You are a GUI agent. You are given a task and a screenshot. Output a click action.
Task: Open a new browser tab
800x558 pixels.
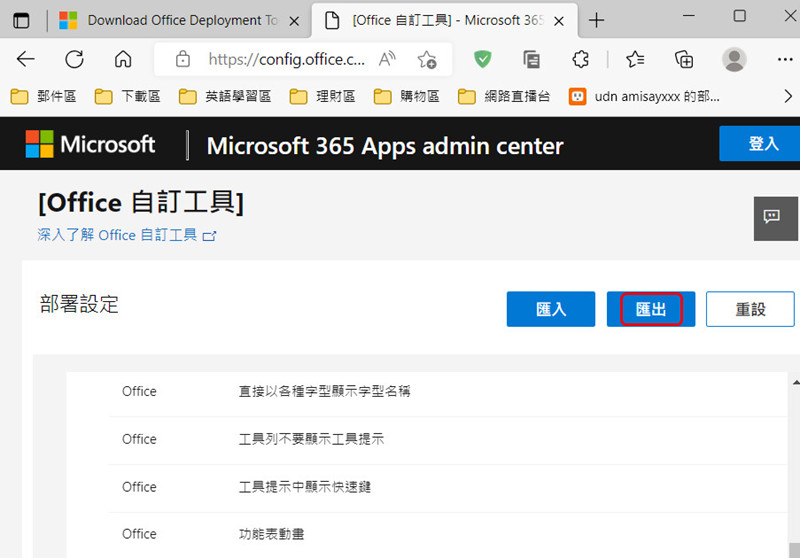click(596, 20)
